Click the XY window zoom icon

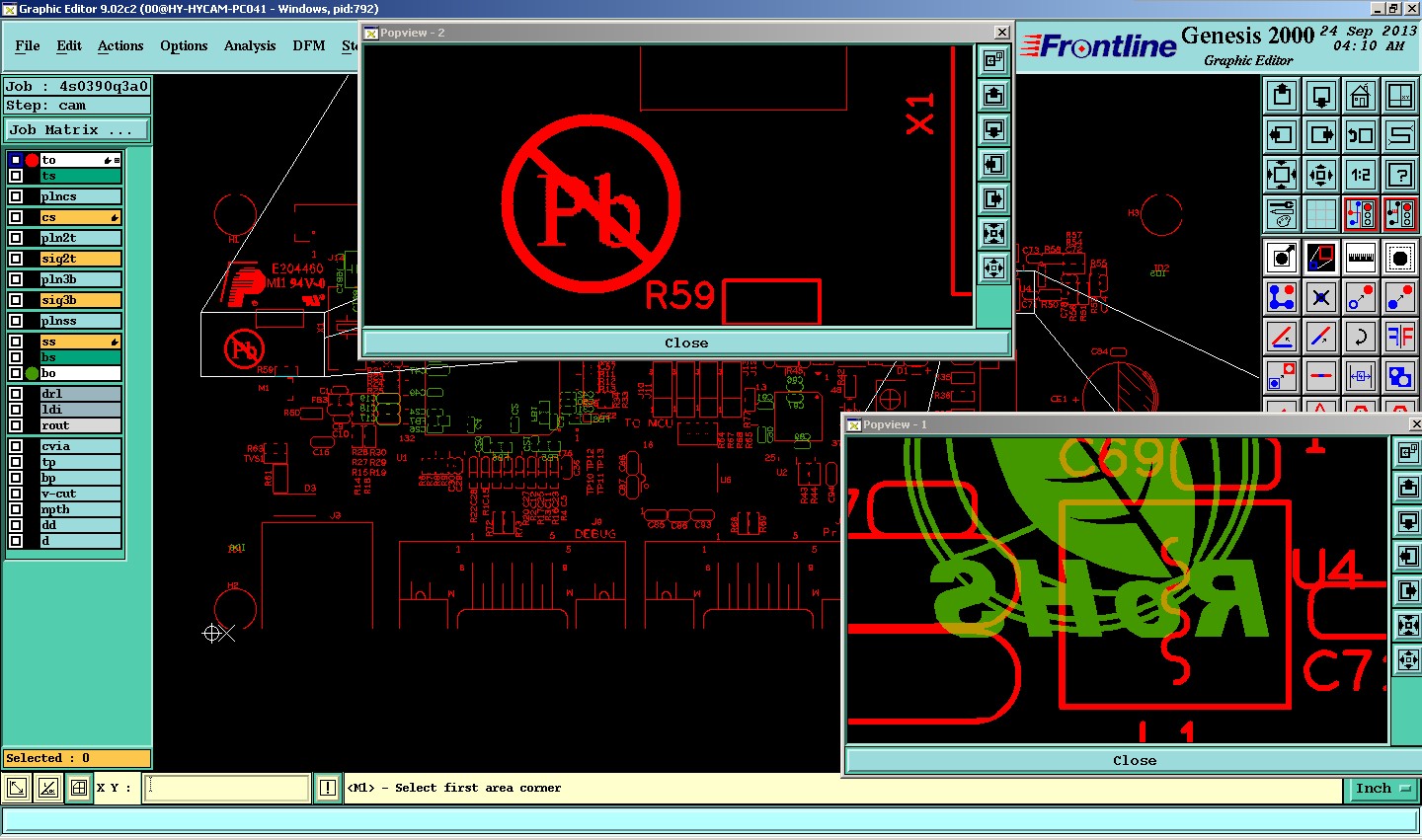(1400, 96)
